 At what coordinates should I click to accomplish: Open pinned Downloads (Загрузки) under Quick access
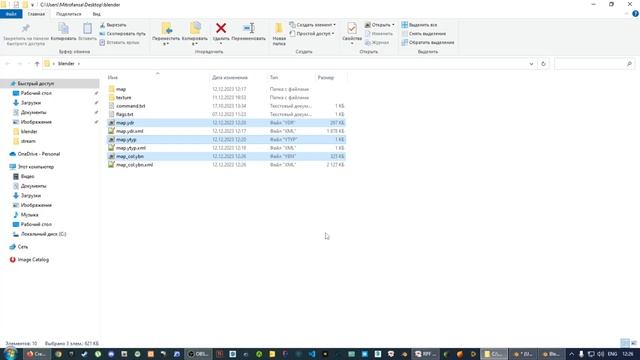coord(31,103)
